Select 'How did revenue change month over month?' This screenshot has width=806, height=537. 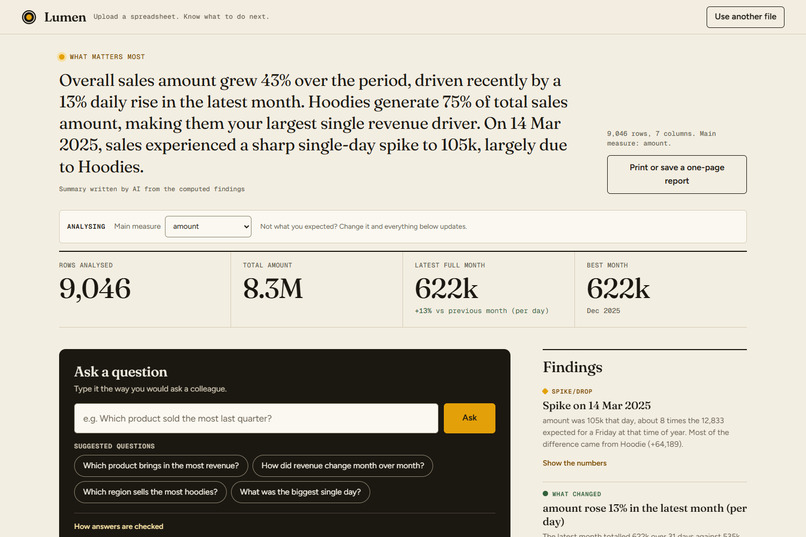tap(342, 466)
